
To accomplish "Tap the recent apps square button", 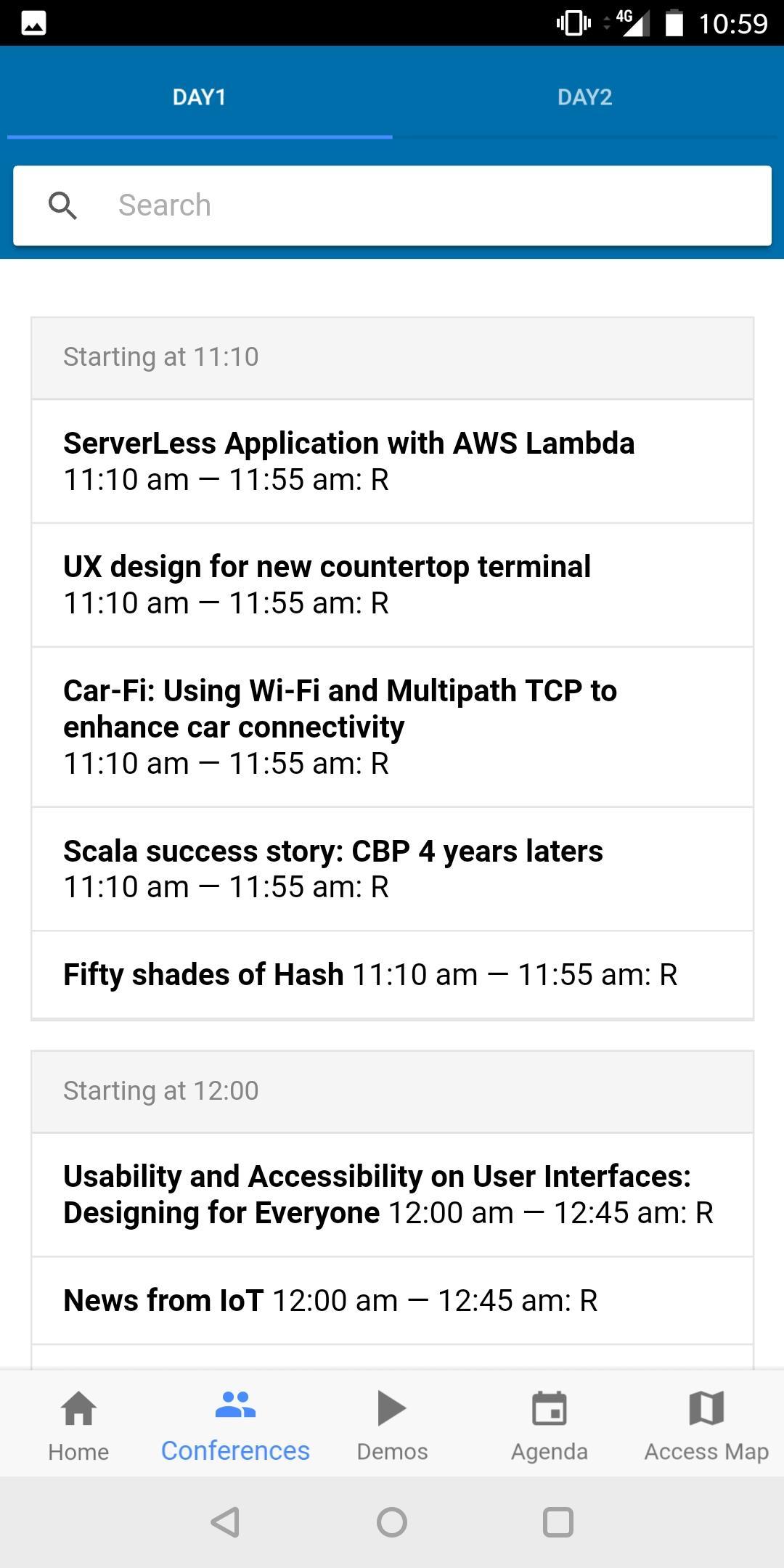I will (558, 1522).
